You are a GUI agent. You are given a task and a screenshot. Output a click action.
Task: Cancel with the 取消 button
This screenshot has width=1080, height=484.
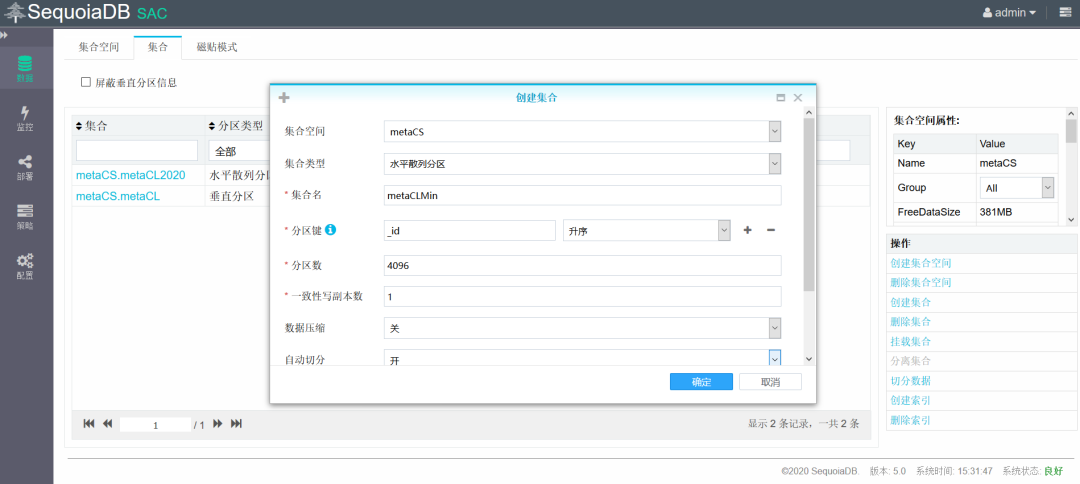point(770,381)
